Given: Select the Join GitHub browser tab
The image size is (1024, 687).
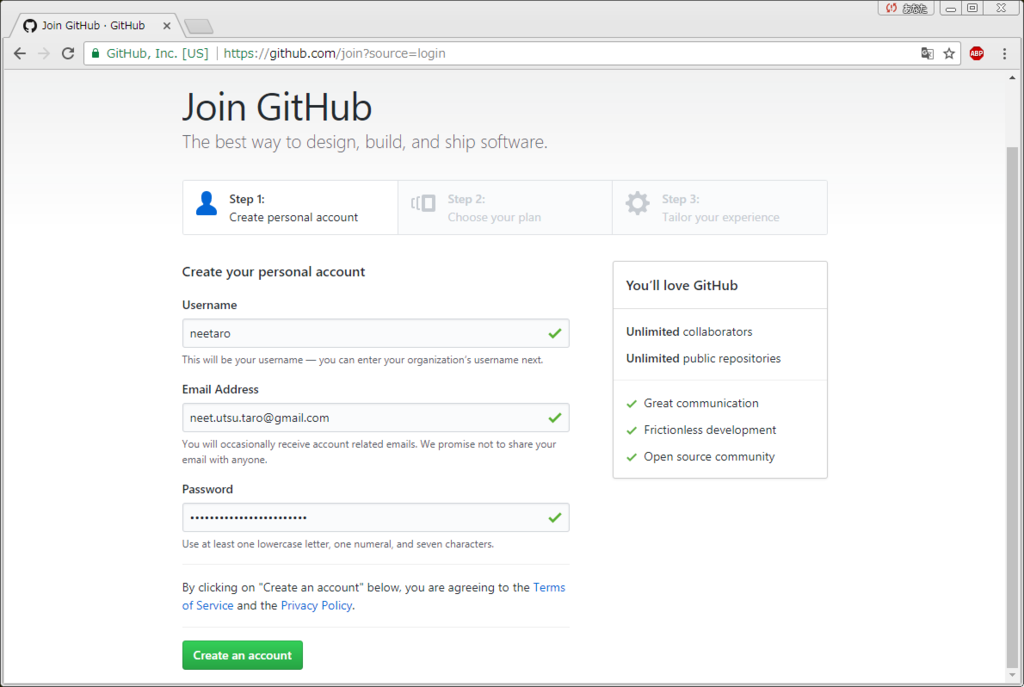Looking at the screenshot, I should point(93,25).
